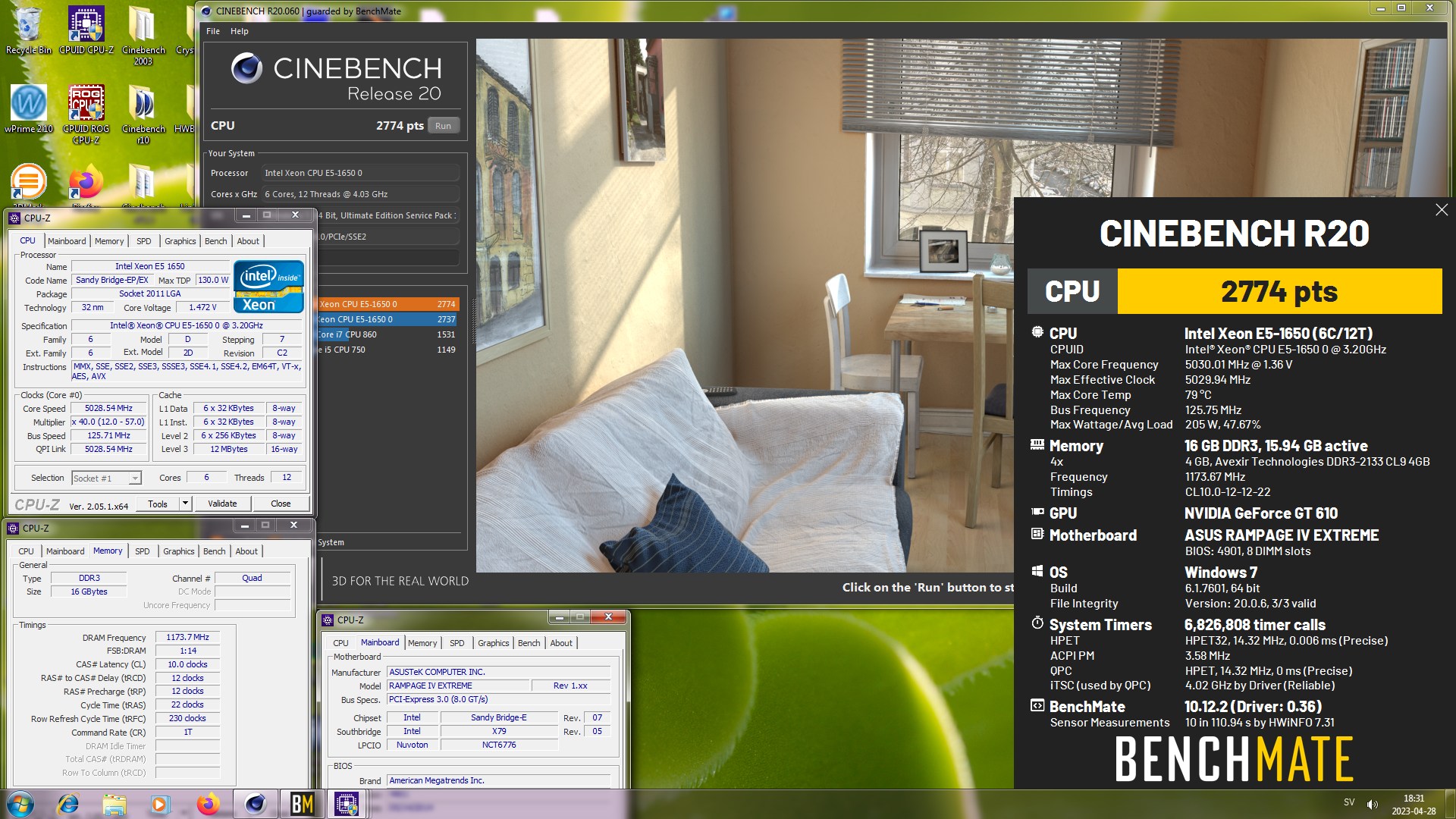Click the Cores x GHz field in Cinebench
The height and width of the screenshot is (819, 1456).
click(360, 194)
